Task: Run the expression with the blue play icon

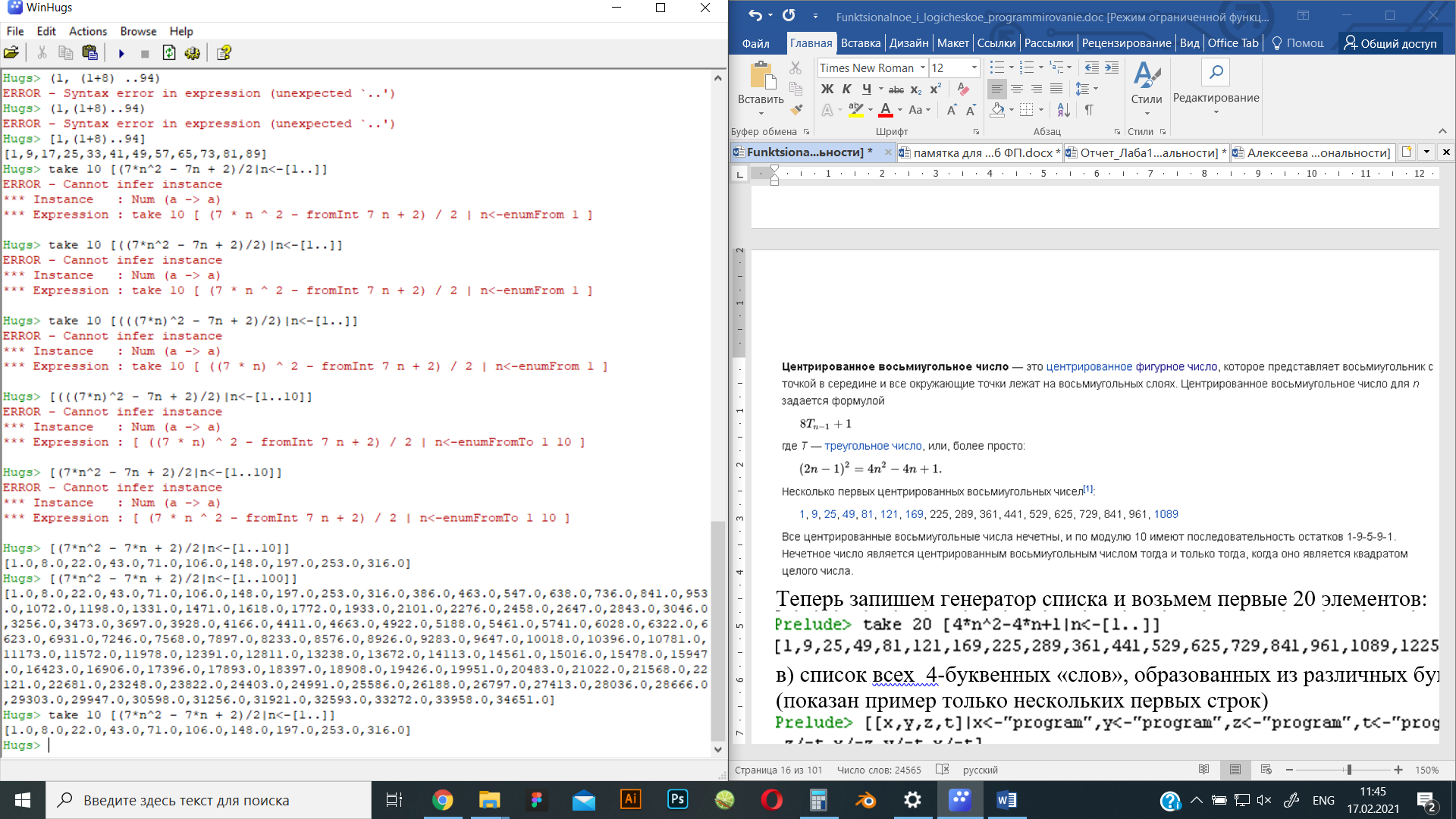Action: click(121, 53)
